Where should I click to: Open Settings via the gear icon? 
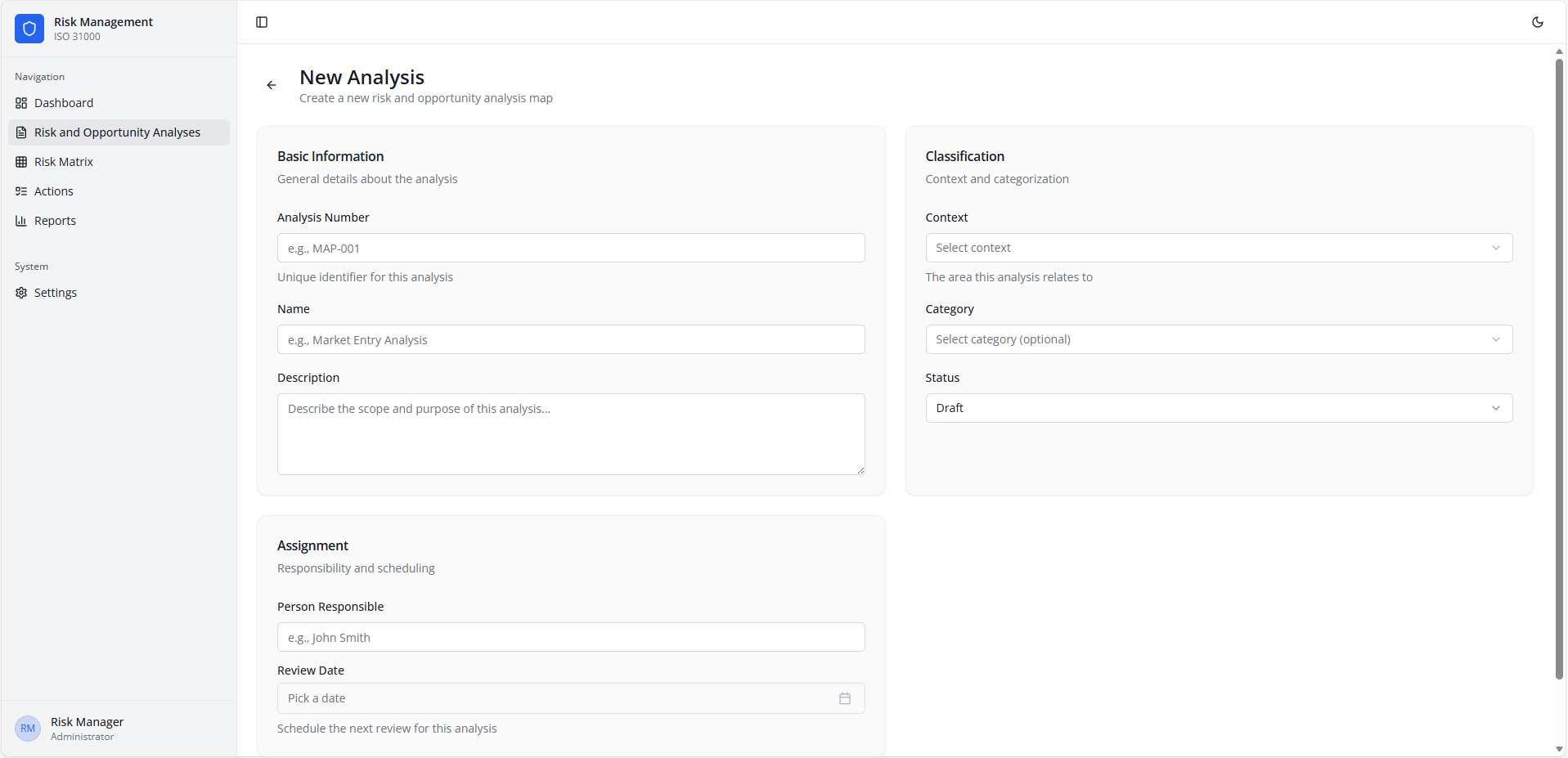[20, 292]
